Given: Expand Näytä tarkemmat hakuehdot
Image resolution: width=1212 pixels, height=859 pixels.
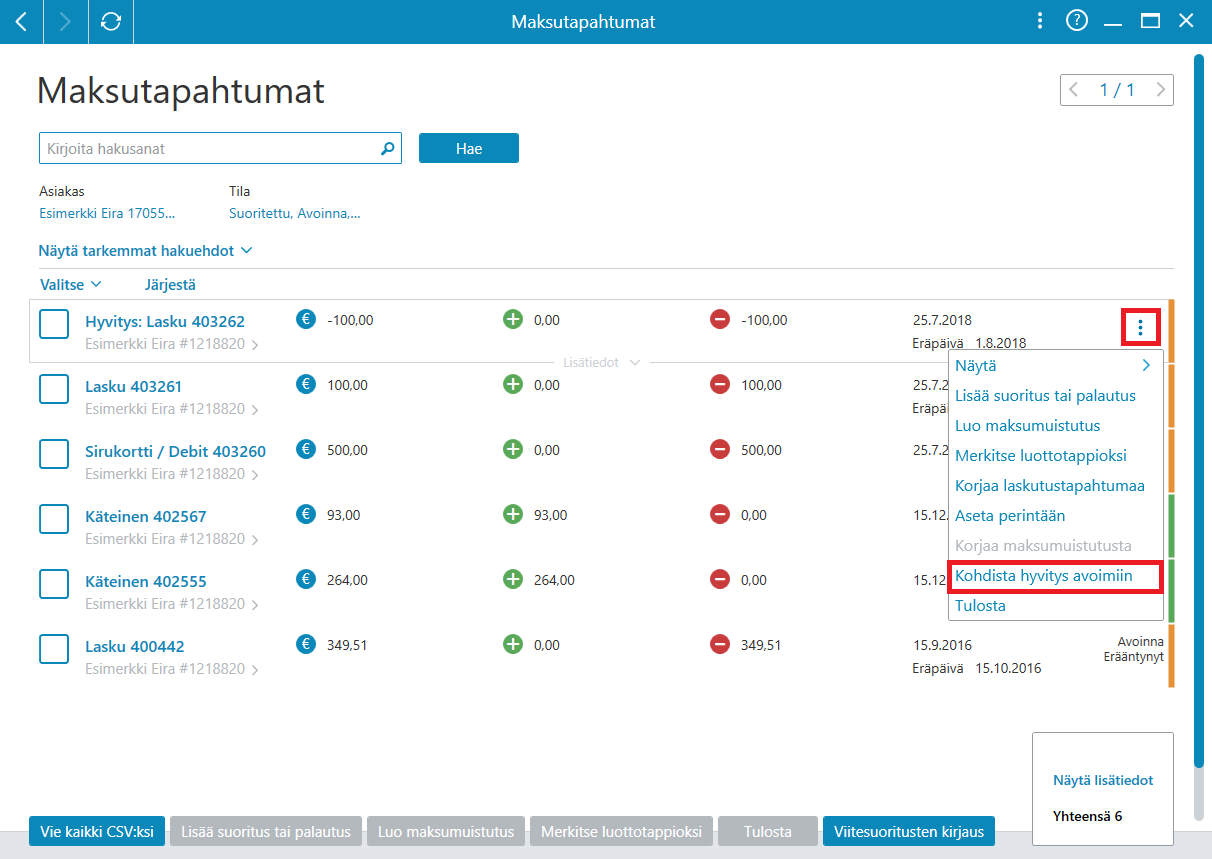Looking at the screenshot, I should [x=145, y=251].
